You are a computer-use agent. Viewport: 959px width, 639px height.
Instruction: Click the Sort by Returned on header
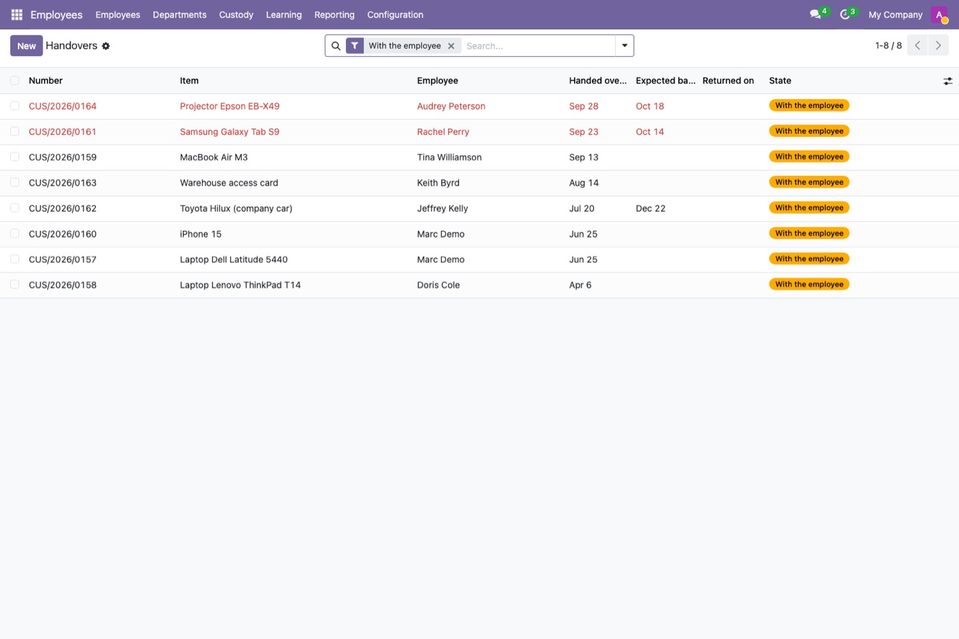point(728,81)
